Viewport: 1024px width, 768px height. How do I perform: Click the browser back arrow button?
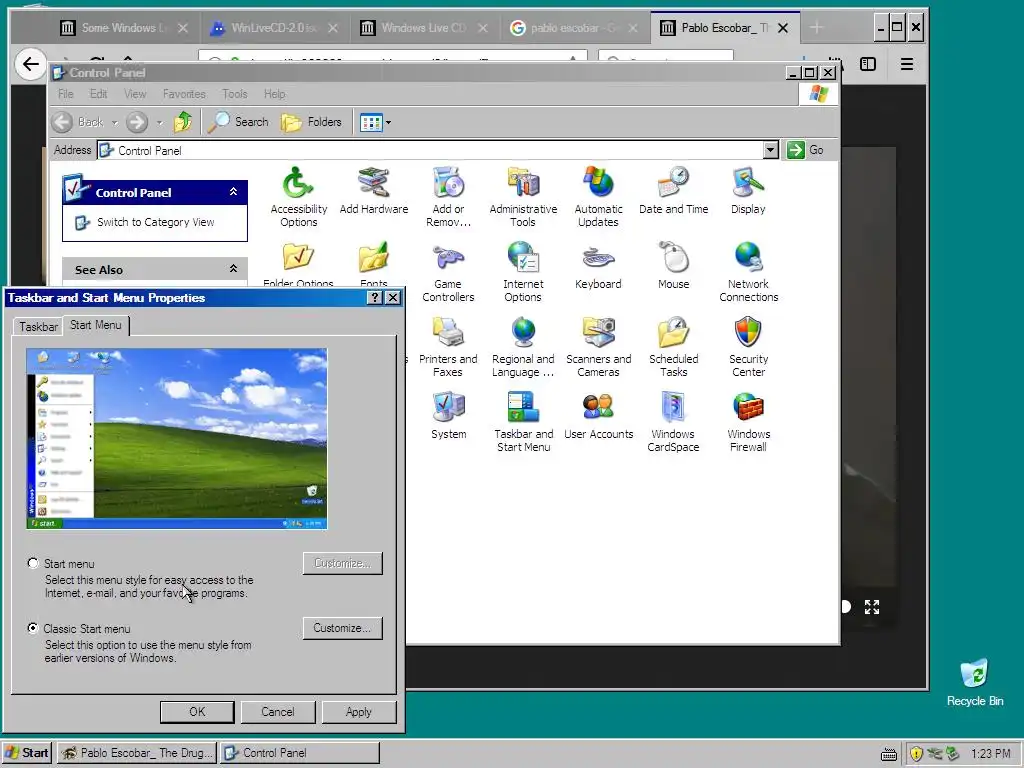click(x=30, y=64)
